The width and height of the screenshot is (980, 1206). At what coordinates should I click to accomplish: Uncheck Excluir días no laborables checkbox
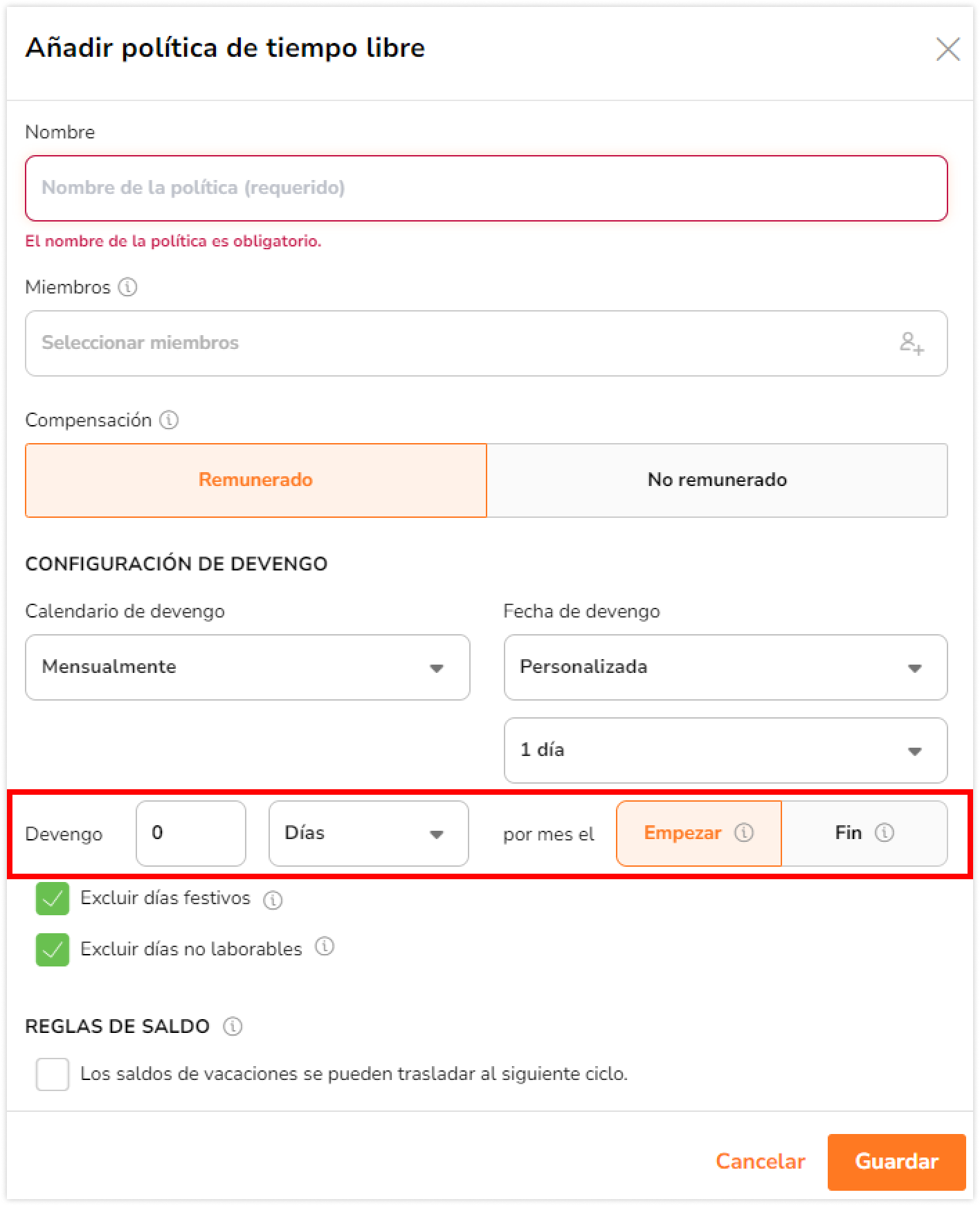tap(53, 949)
